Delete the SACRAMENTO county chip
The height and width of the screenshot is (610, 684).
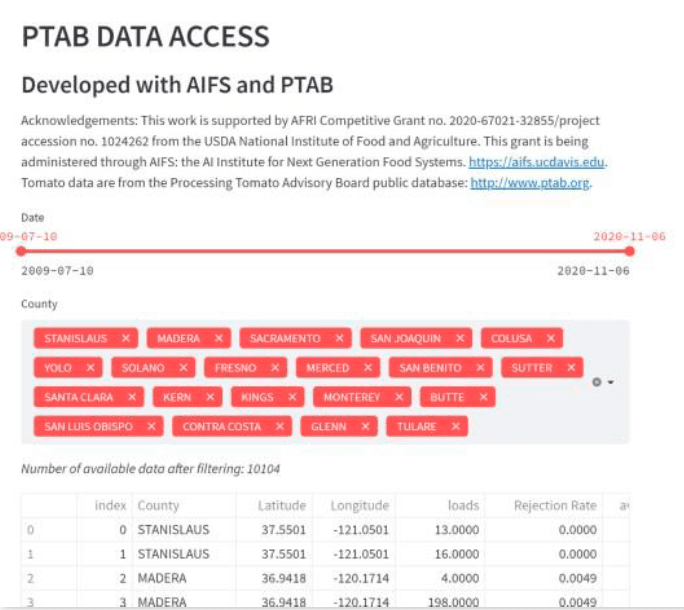click(x=340, y=339)
